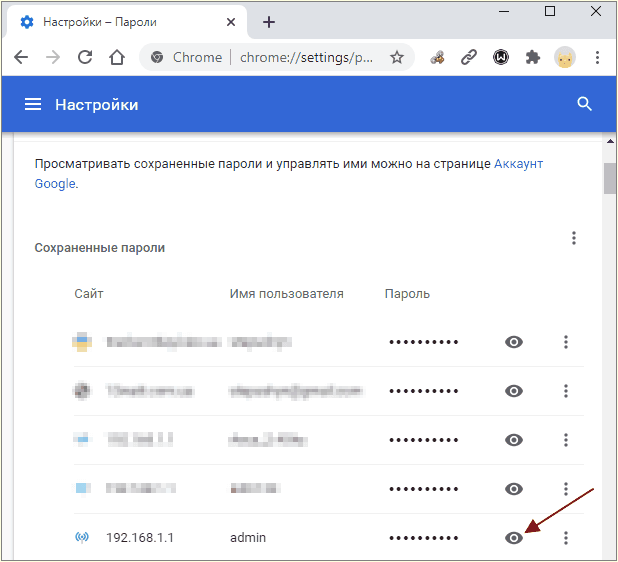Open the Settings hamburger navigation menu
Screen dimensions: 618x562
click(x=33, y=104)
